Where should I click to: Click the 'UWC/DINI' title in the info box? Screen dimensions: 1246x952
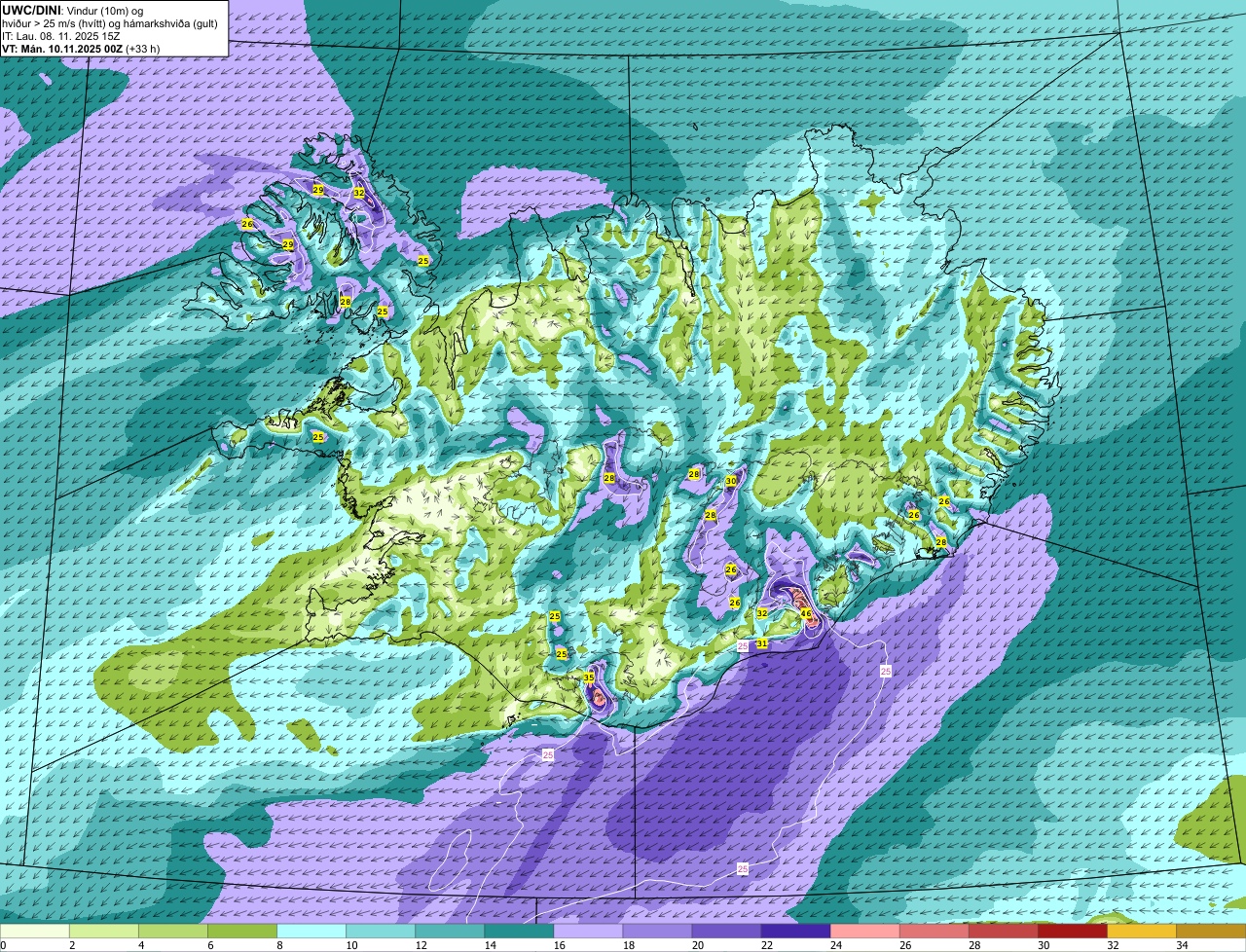pyautogui.click(x=31, y=9)
